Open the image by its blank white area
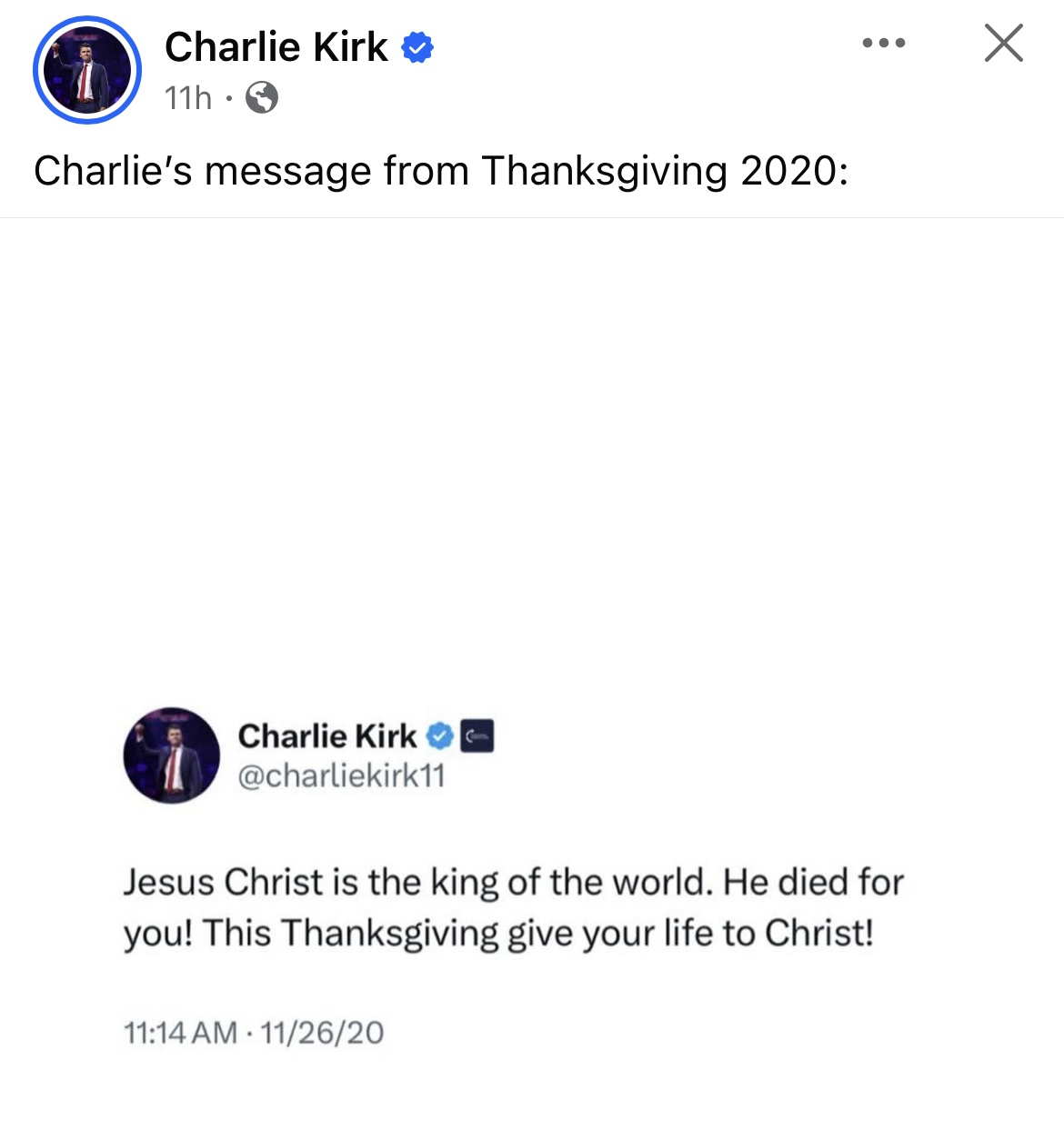Viewport: 1064px width, 1140px height. point(532,455)
